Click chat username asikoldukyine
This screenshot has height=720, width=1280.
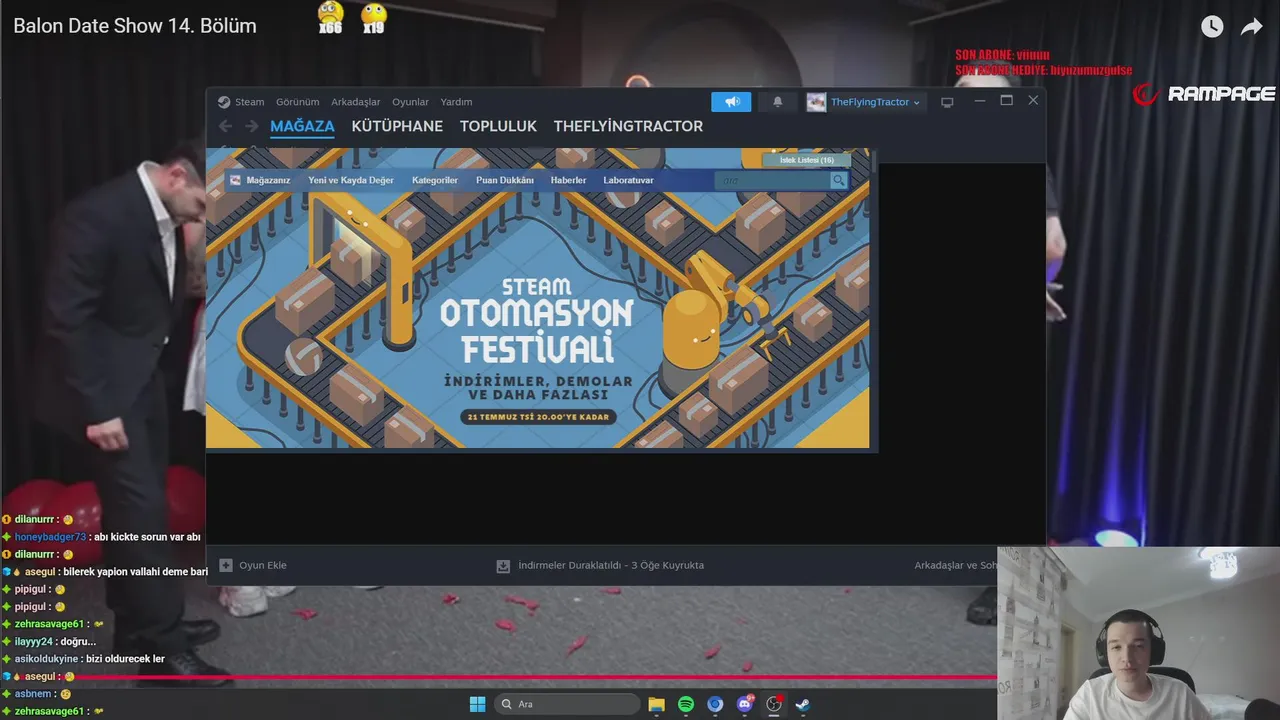(x=46, y=659)
